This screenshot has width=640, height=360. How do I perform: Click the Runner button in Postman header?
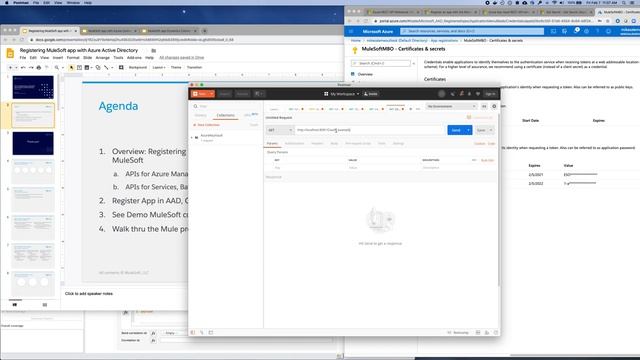coord(242,94)
